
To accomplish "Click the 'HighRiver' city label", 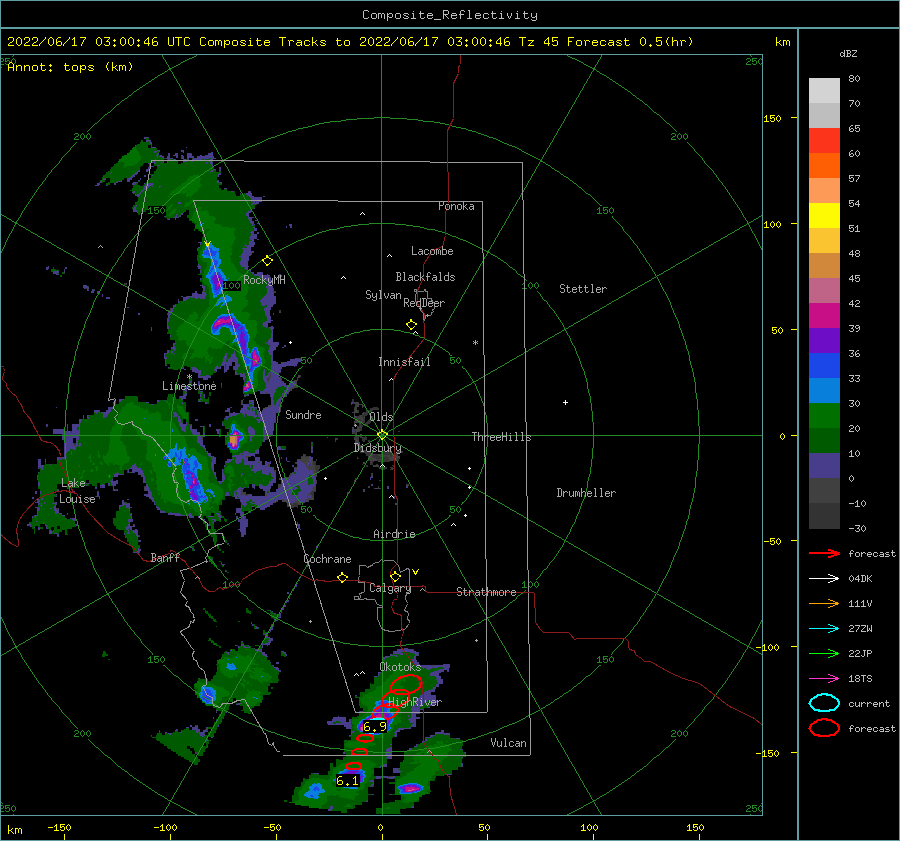I will [414, 702].
